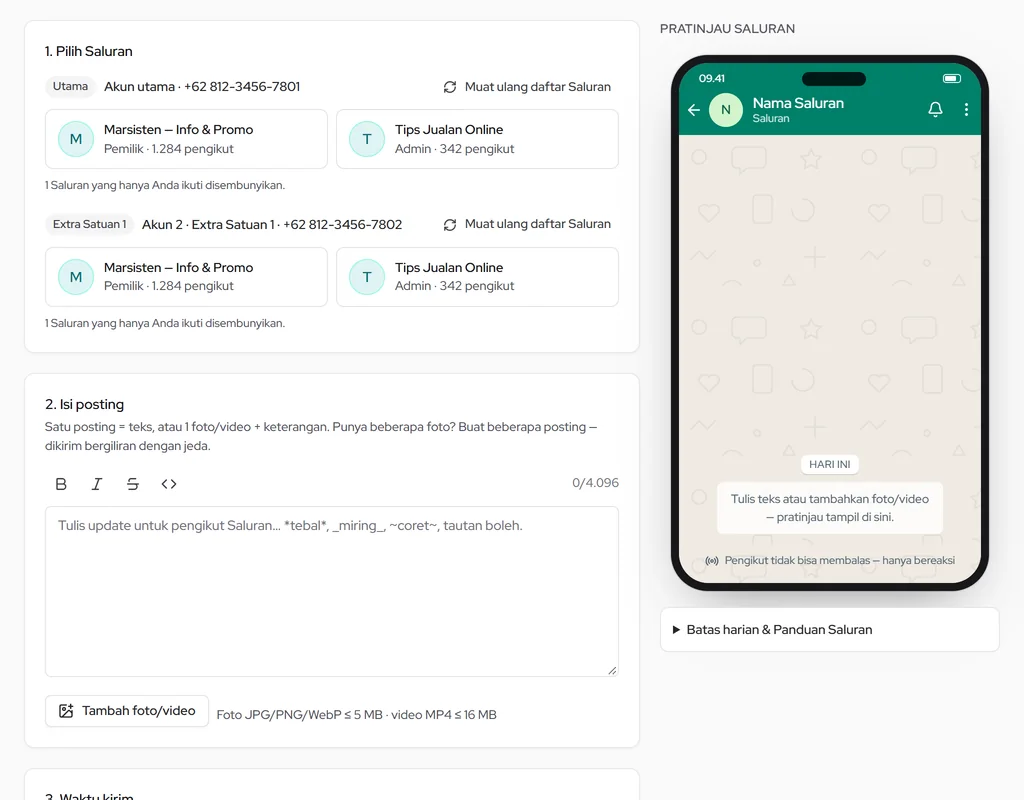Apply strikethrough formatting to the post
This screenshot has height=800, width=1024.
[133, 484]
